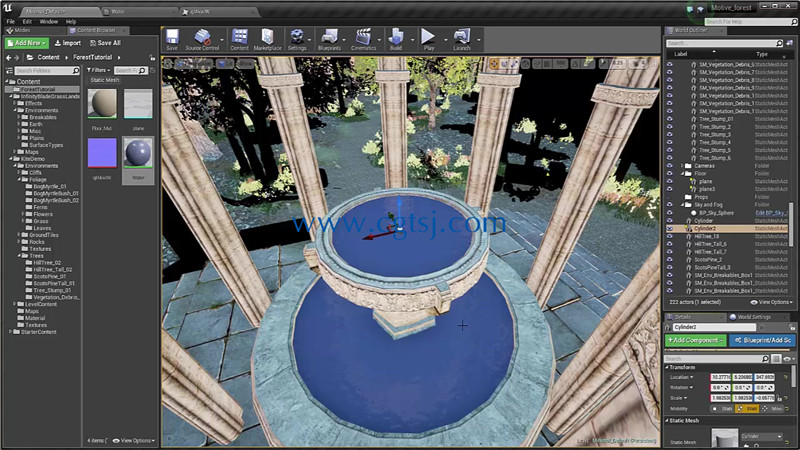Set Mobility to Static

coord(722,409)
